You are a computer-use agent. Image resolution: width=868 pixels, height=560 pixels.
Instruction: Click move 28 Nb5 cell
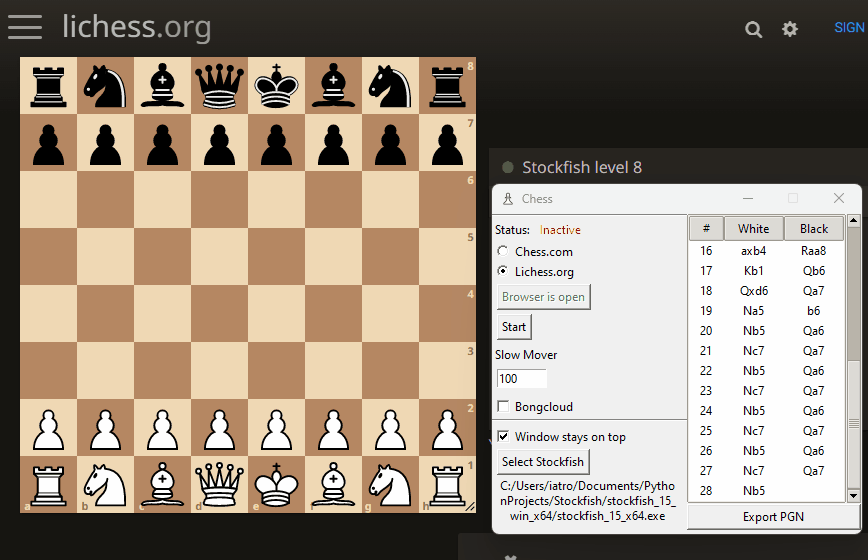[753, 491]
